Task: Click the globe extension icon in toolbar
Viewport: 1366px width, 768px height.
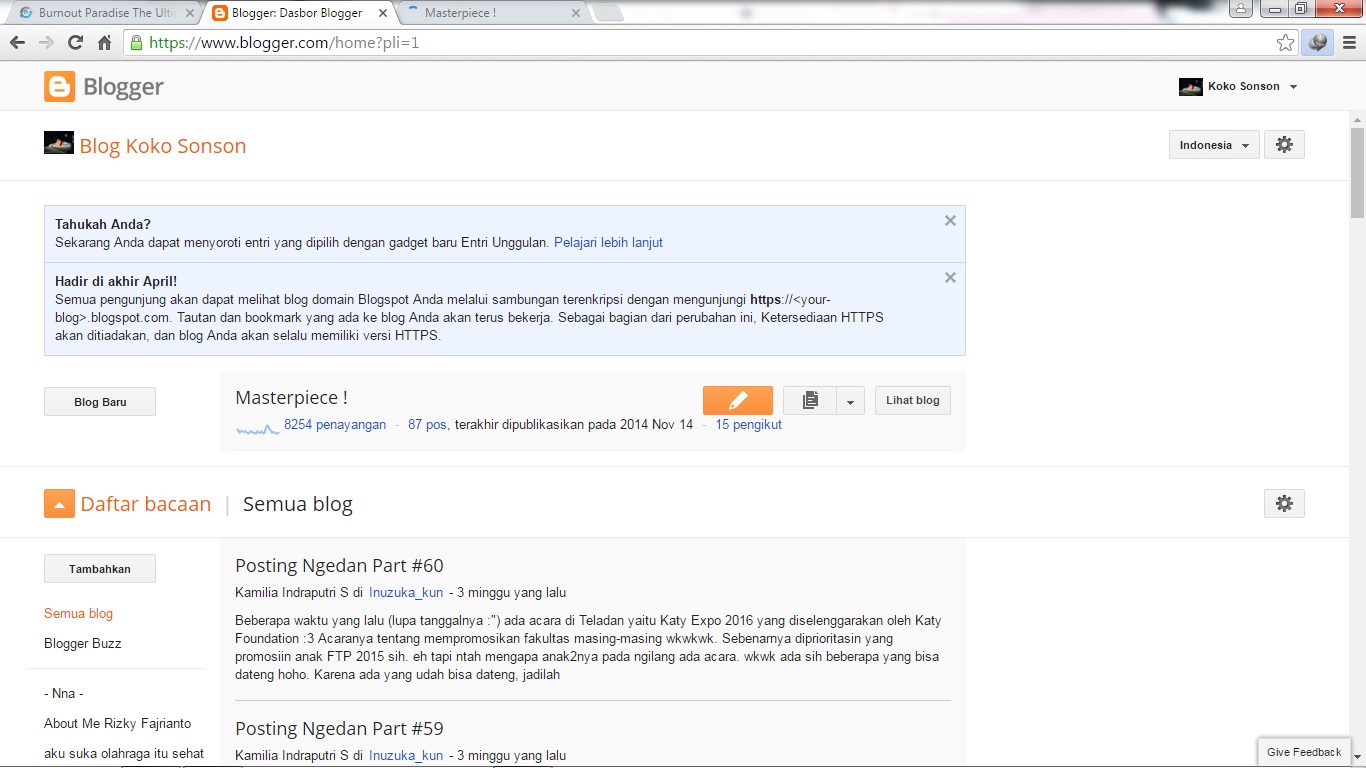Action: click(x=1317, y=43)
